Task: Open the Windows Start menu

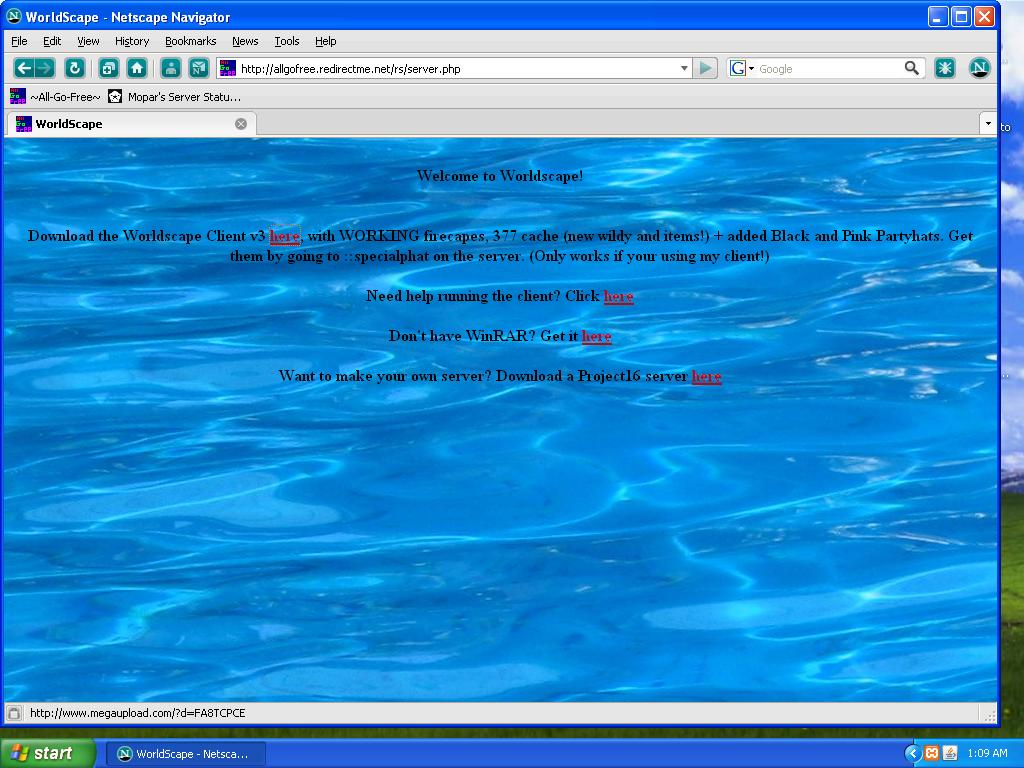Action: tap(48, 753)
